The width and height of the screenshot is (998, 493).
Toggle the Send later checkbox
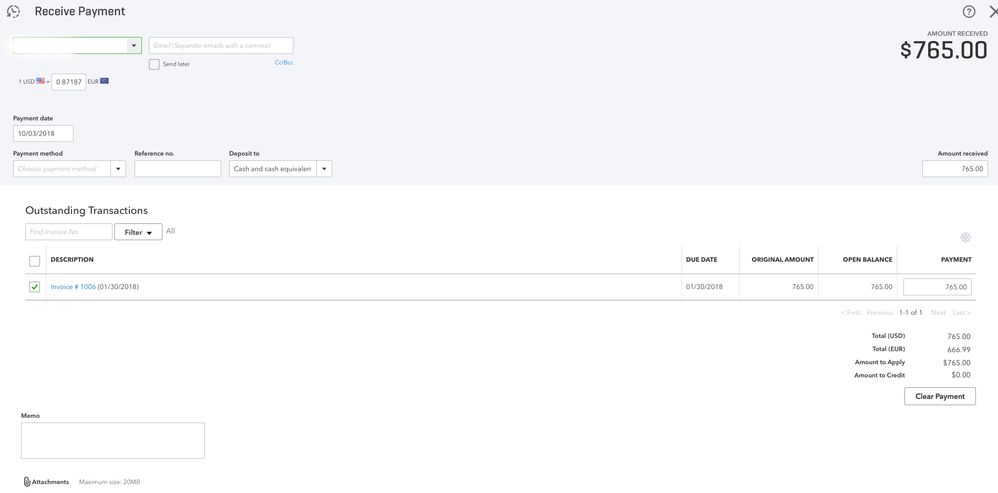[x=154, y=64]
